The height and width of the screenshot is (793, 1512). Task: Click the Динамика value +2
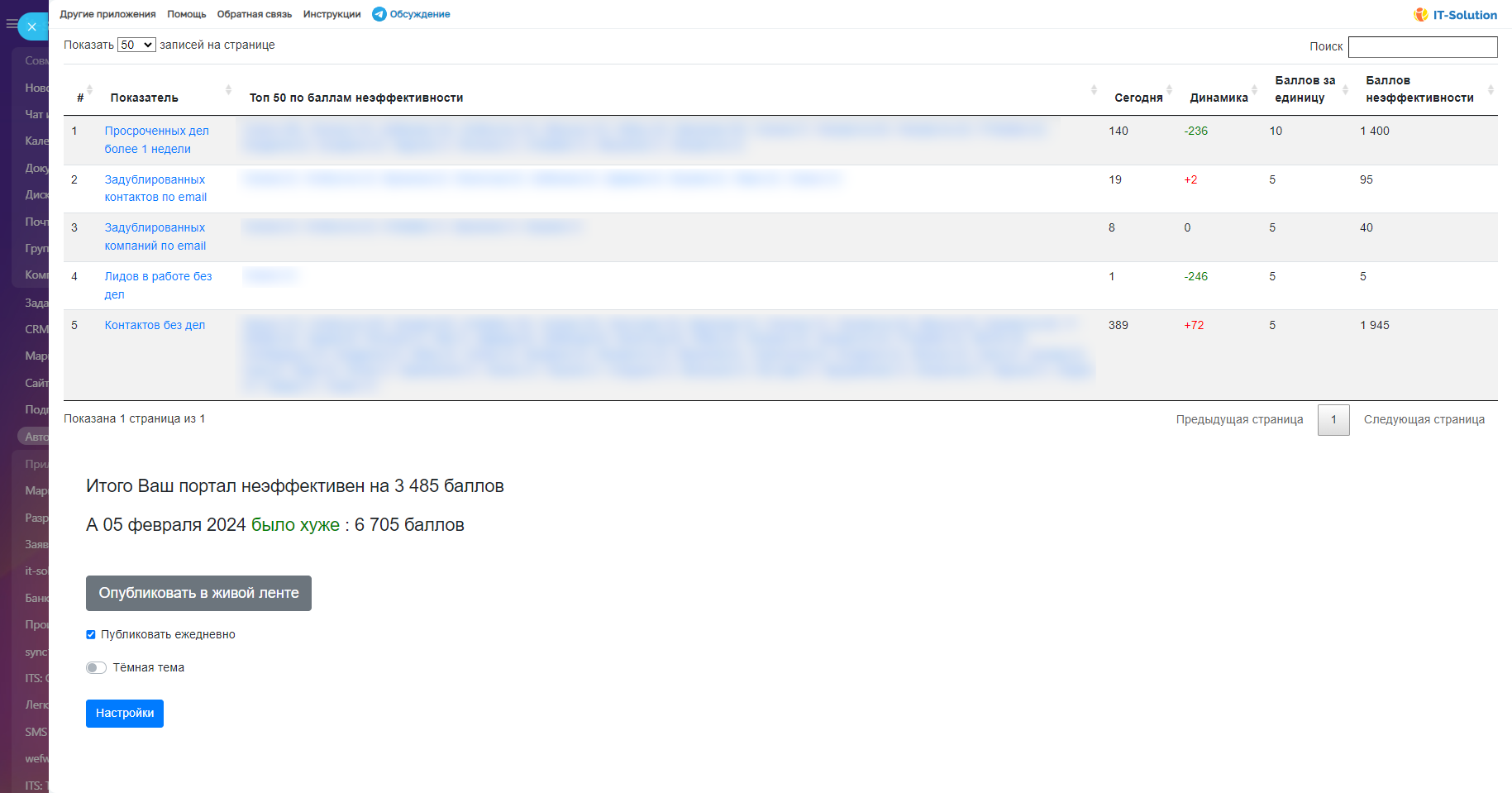coord(1190,179)
